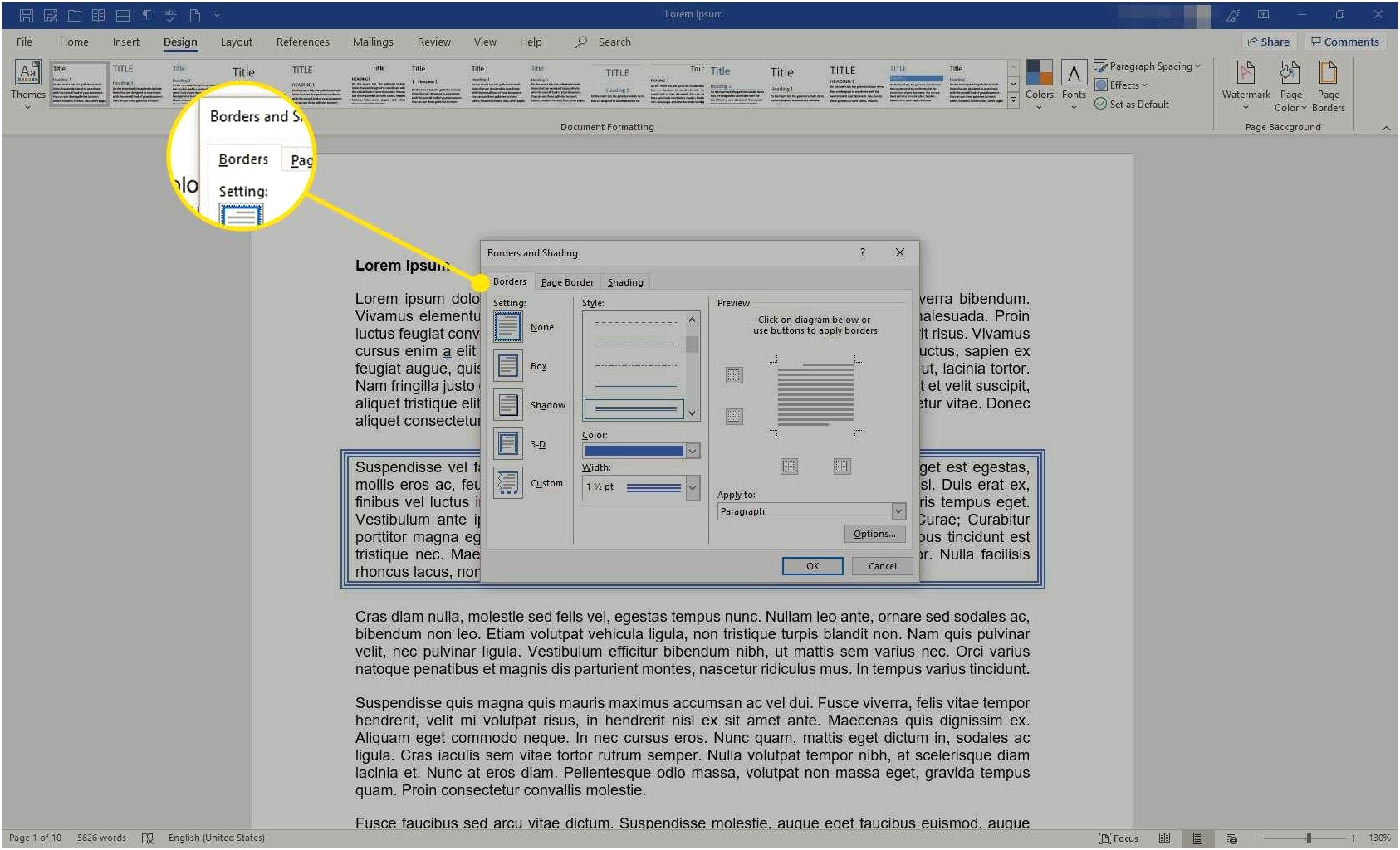This screenshot has height=850, width=1400.
Task: Click the New document icon in quick access toolbar
Action: [195, 15]
